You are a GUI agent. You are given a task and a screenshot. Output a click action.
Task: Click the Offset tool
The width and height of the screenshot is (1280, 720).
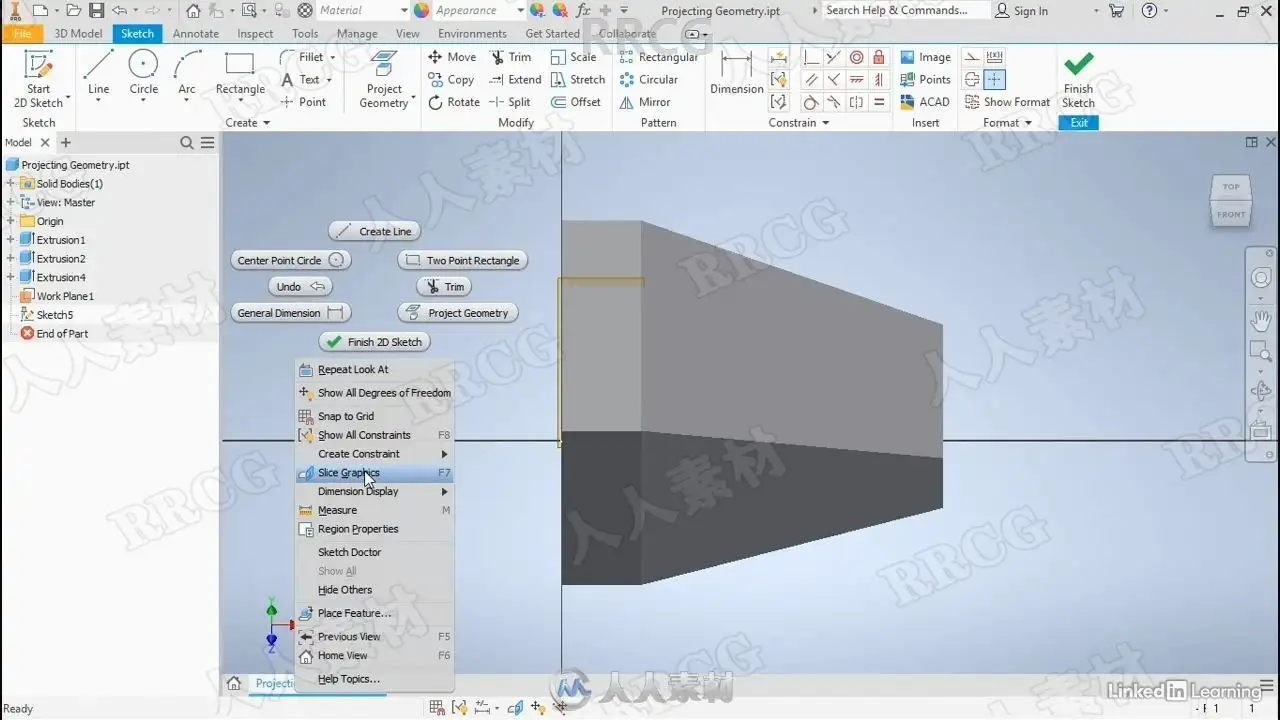[576, 102]
